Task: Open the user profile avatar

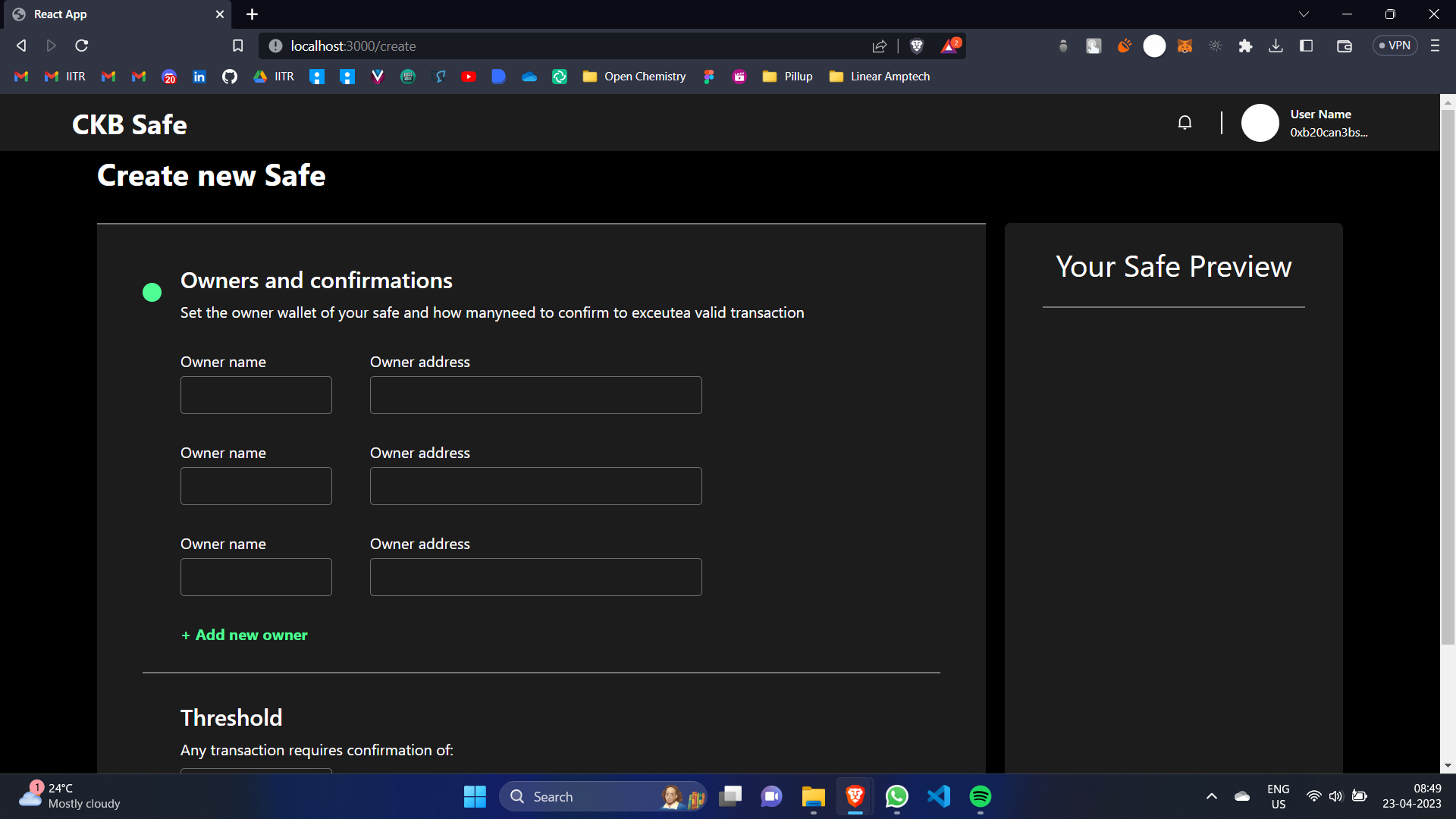Action: coord(1260,123)
